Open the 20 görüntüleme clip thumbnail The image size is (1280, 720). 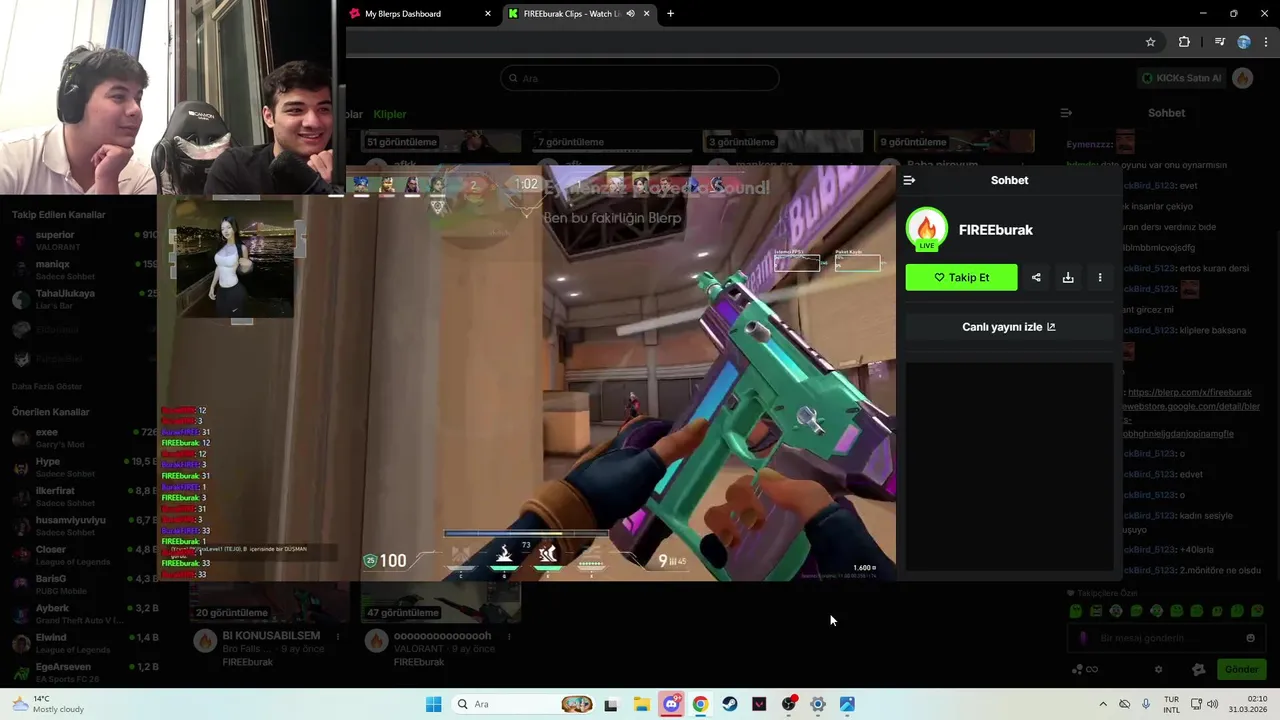[270, 603]
